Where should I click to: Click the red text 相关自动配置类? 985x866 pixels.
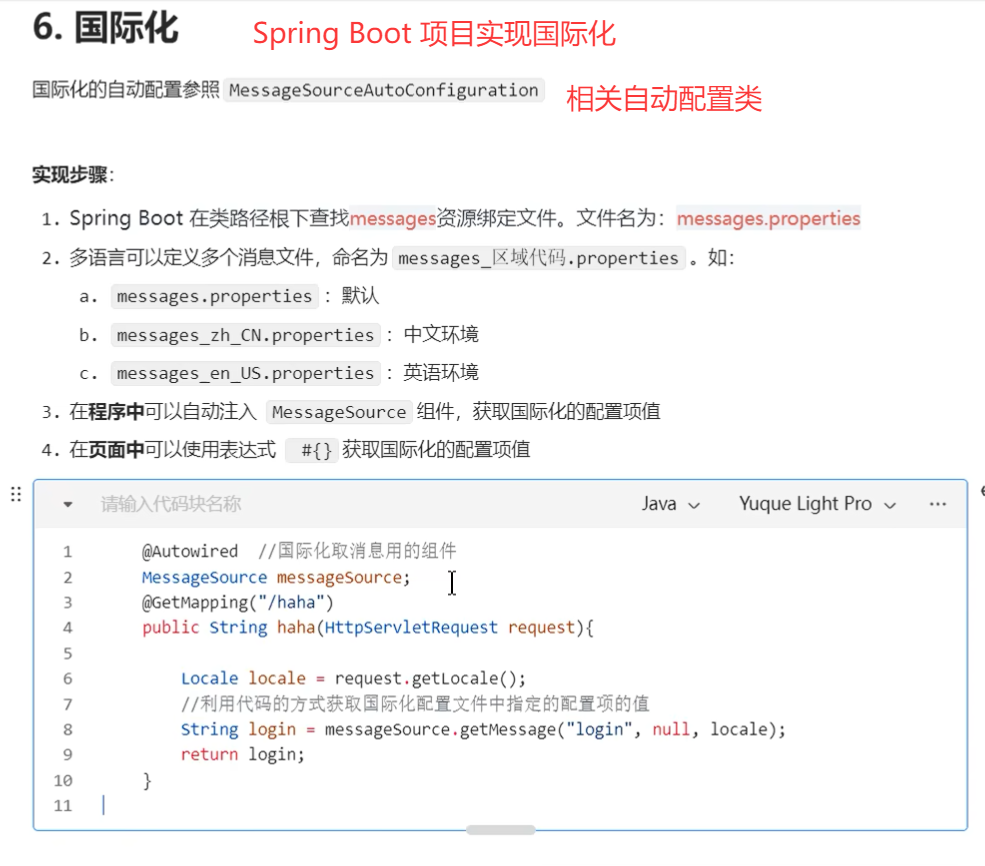664,99
